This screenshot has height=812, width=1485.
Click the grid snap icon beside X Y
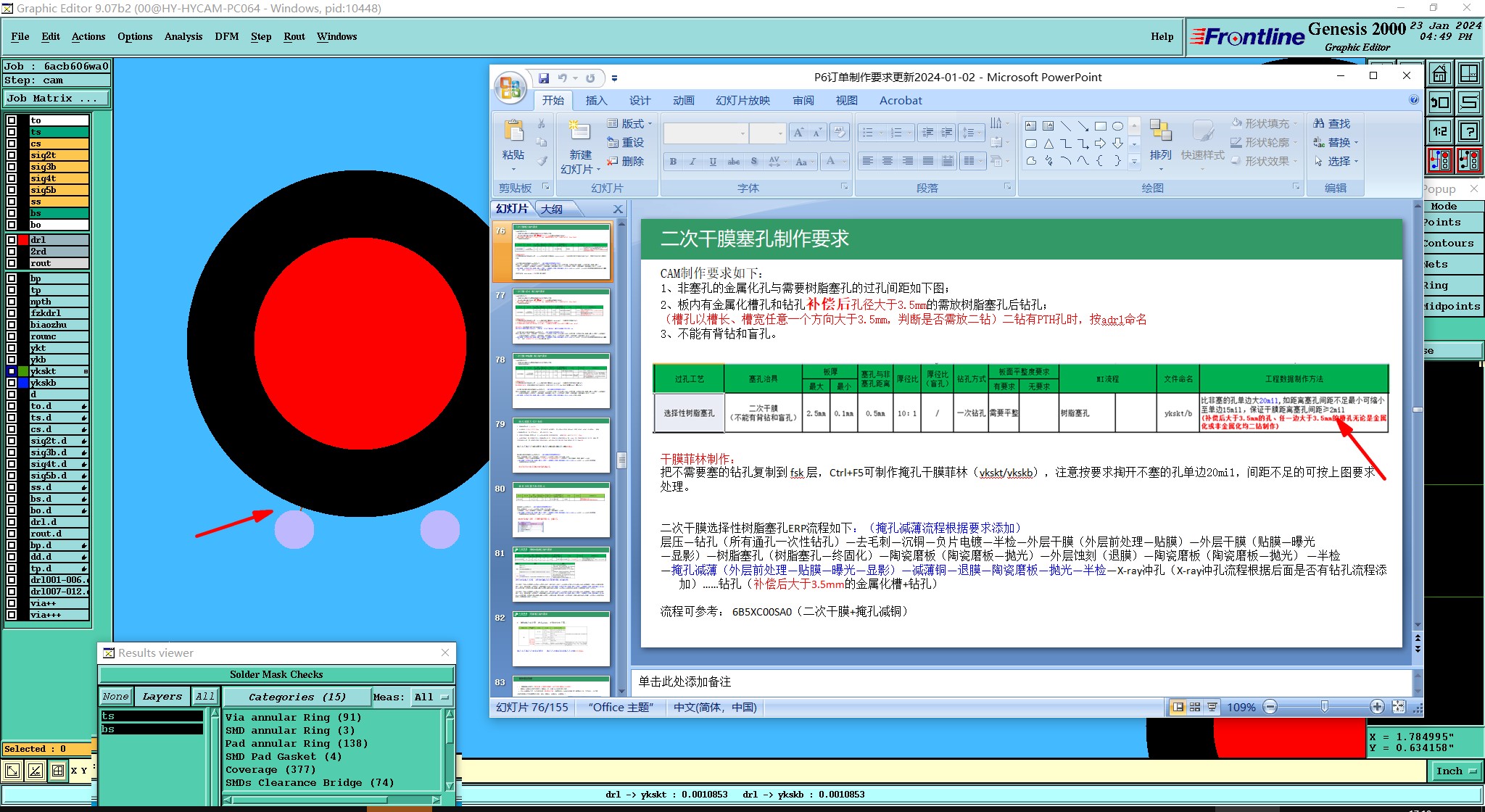coord(58,771)
